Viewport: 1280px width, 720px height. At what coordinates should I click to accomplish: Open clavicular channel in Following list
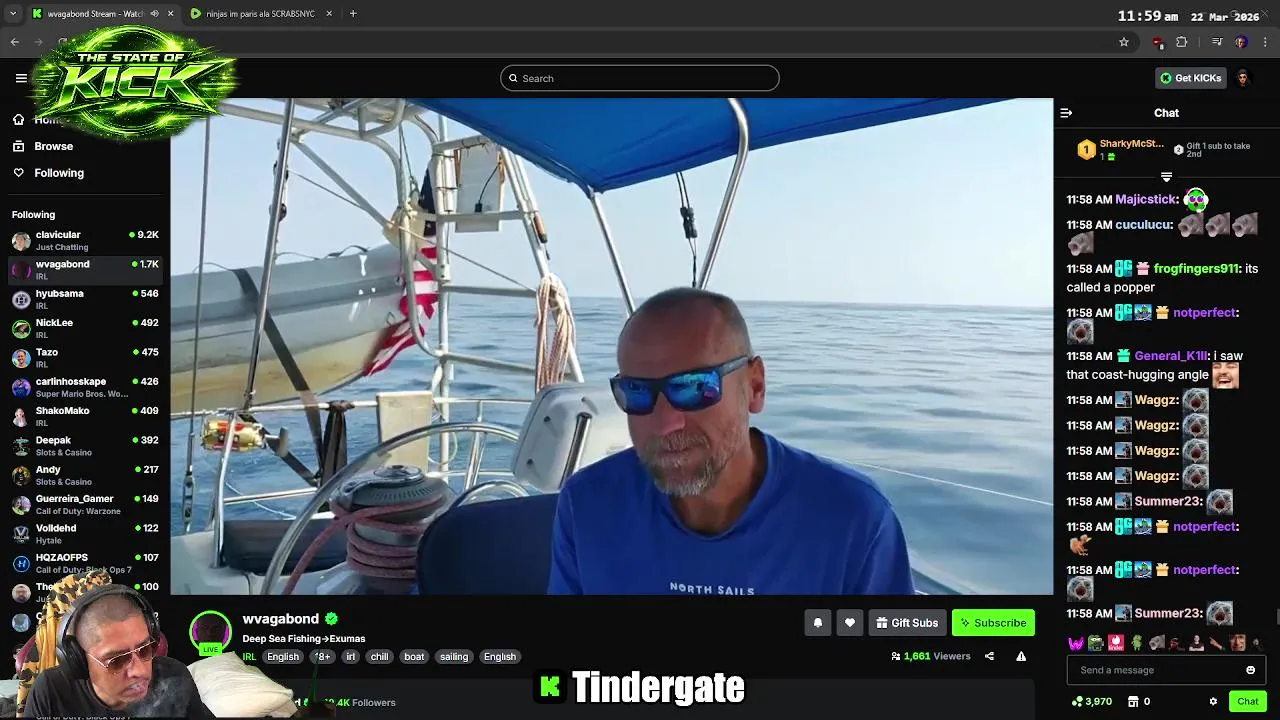85,240
